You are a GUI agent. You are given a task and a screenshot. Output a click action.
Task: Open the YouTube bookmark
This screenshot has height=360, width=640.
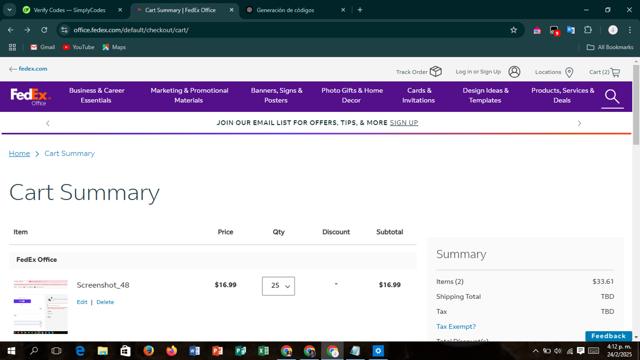(x=78, y=47)
